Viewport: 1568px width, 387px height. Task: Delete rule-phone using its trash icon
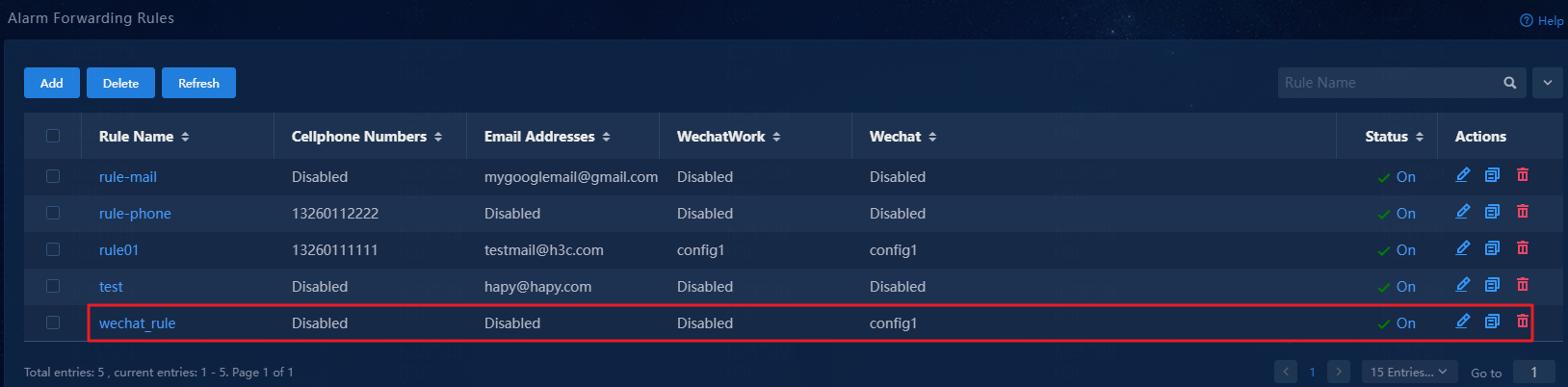1523,212
